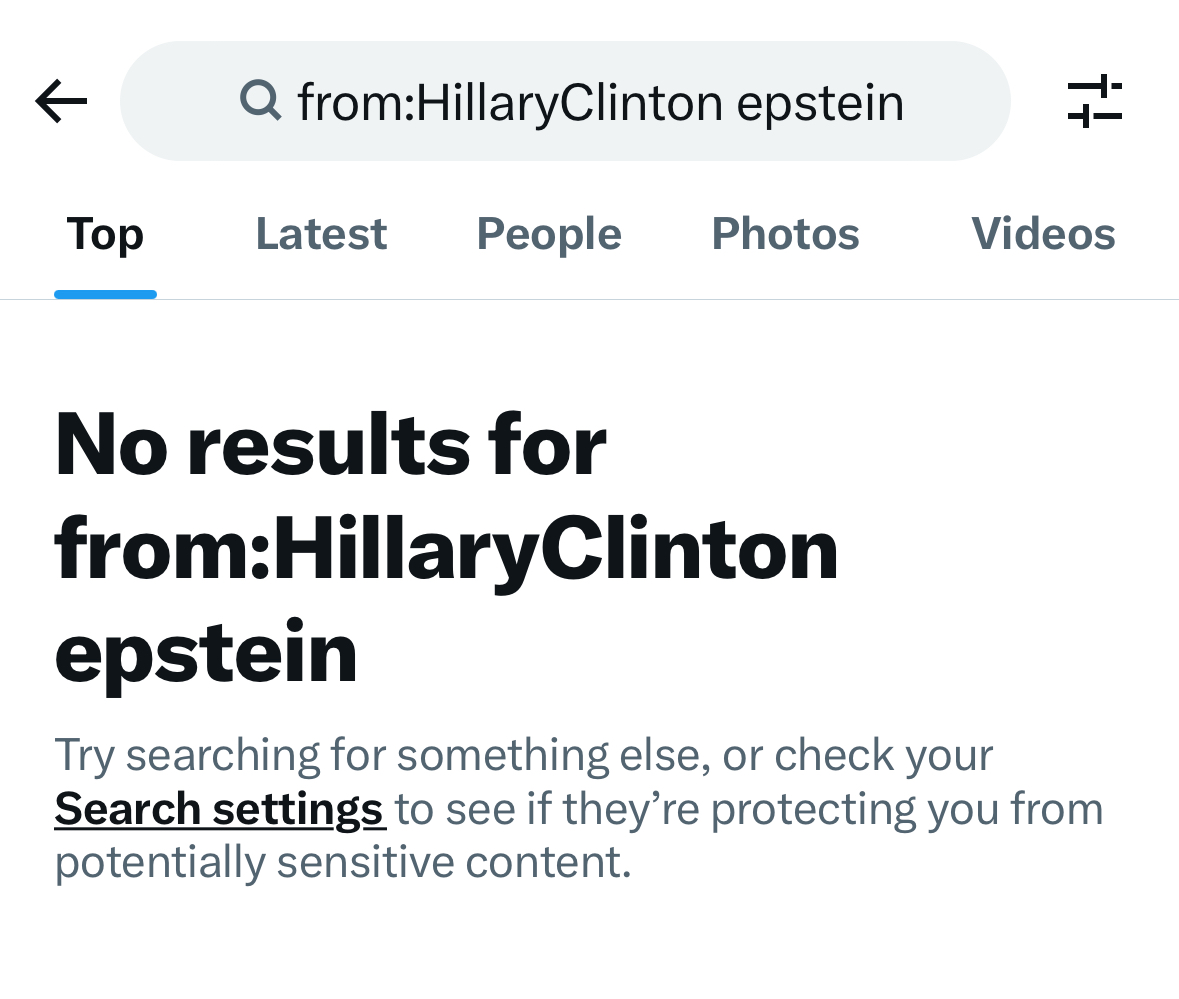The width and height of the screenshot is (1179, 999).
Task: Click the 'No results for' heading line
Action: coord(330,445)
